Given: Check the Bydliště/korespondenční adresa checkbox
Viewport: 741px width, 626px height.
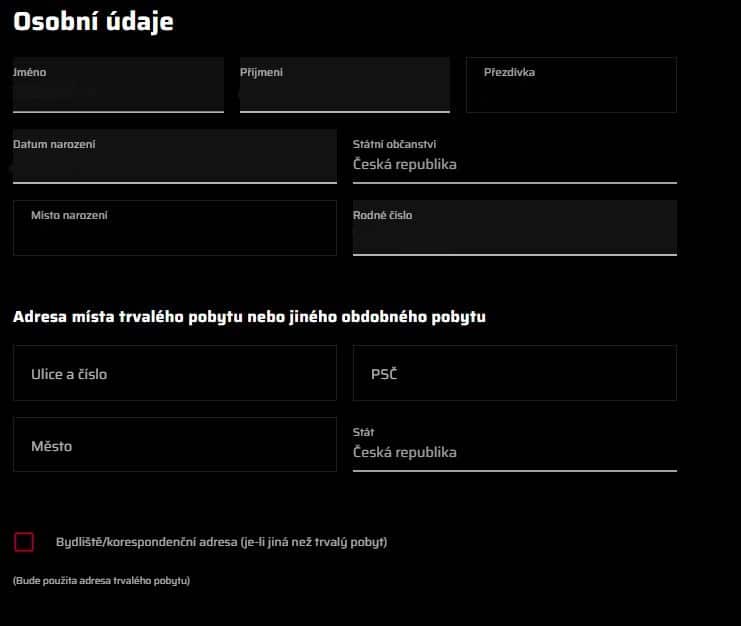Looking at the screenshot, I should pos(24,542).
